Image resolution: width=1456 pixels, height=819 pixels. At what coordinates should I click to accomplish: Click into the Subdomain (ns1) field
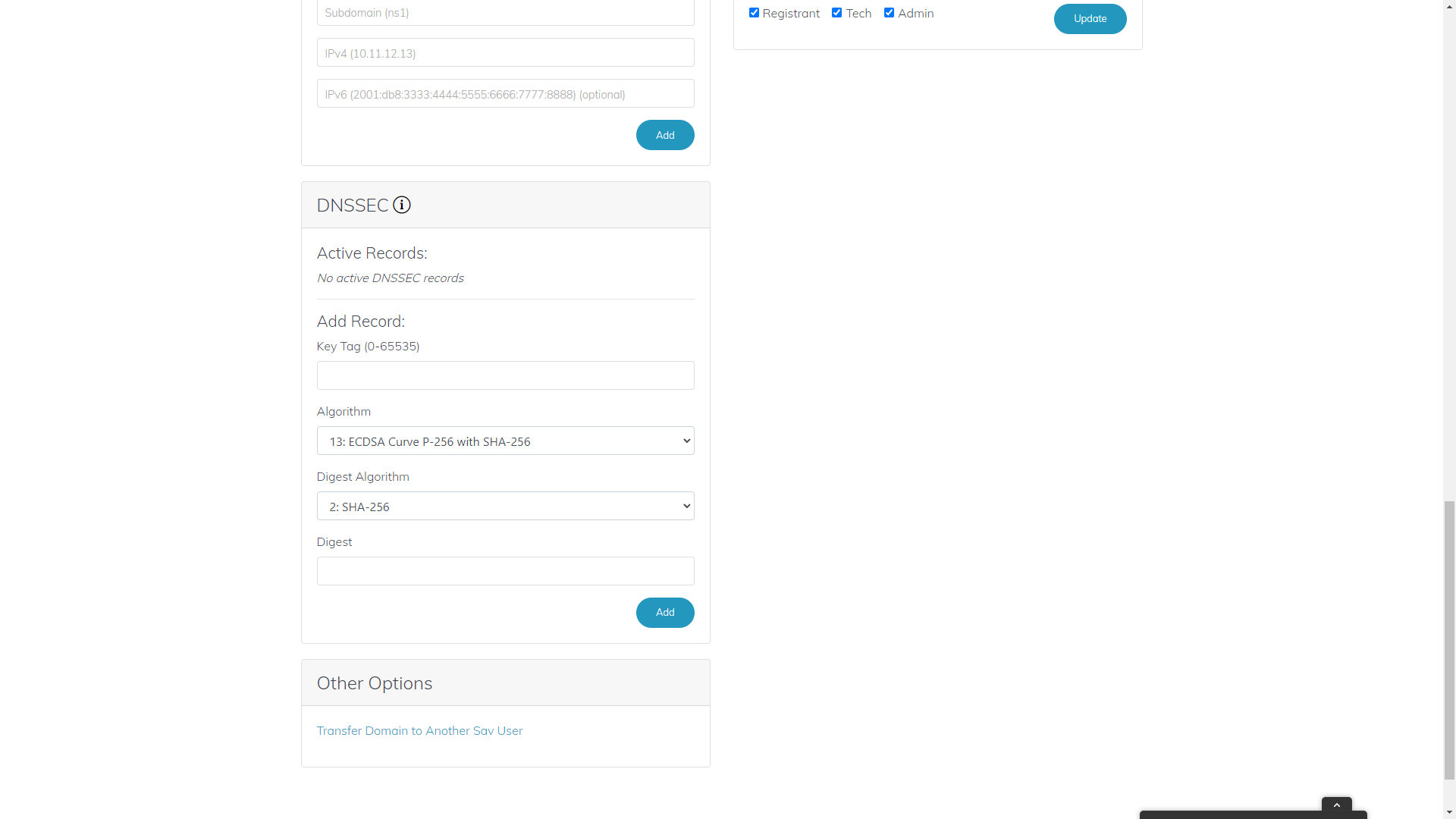pyautogui.click(x=505, y=12)
